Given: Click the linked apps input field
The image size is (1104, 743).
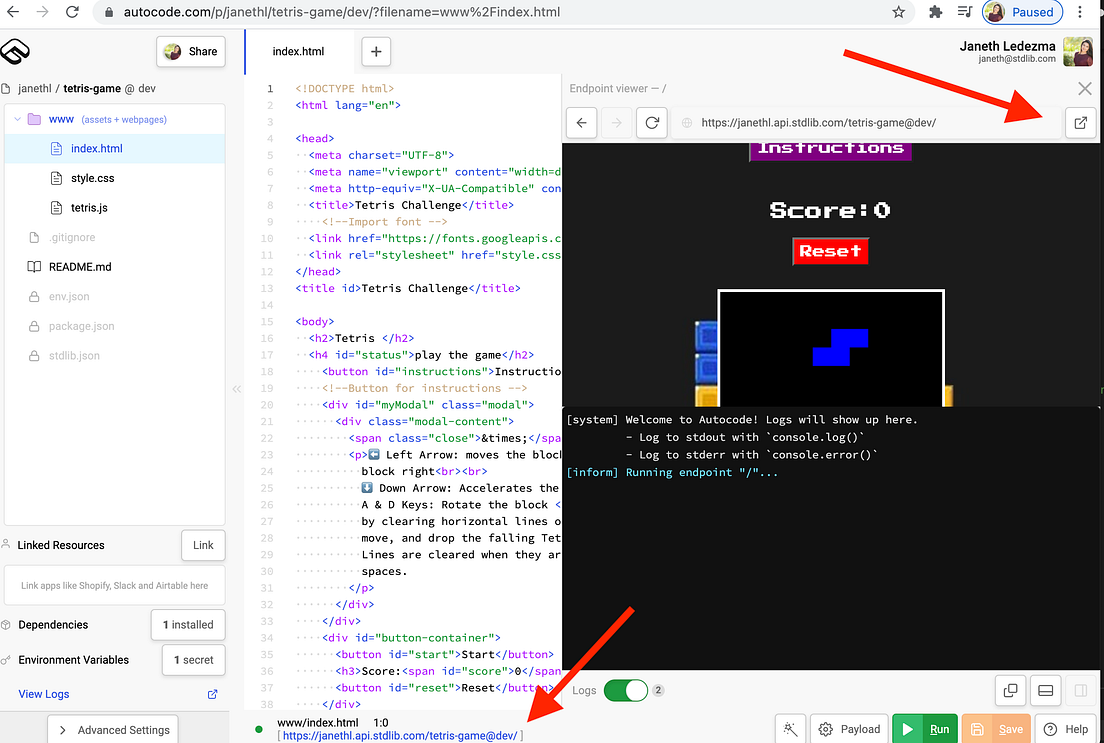Looking at the screenshot, I should pos(114,584).
